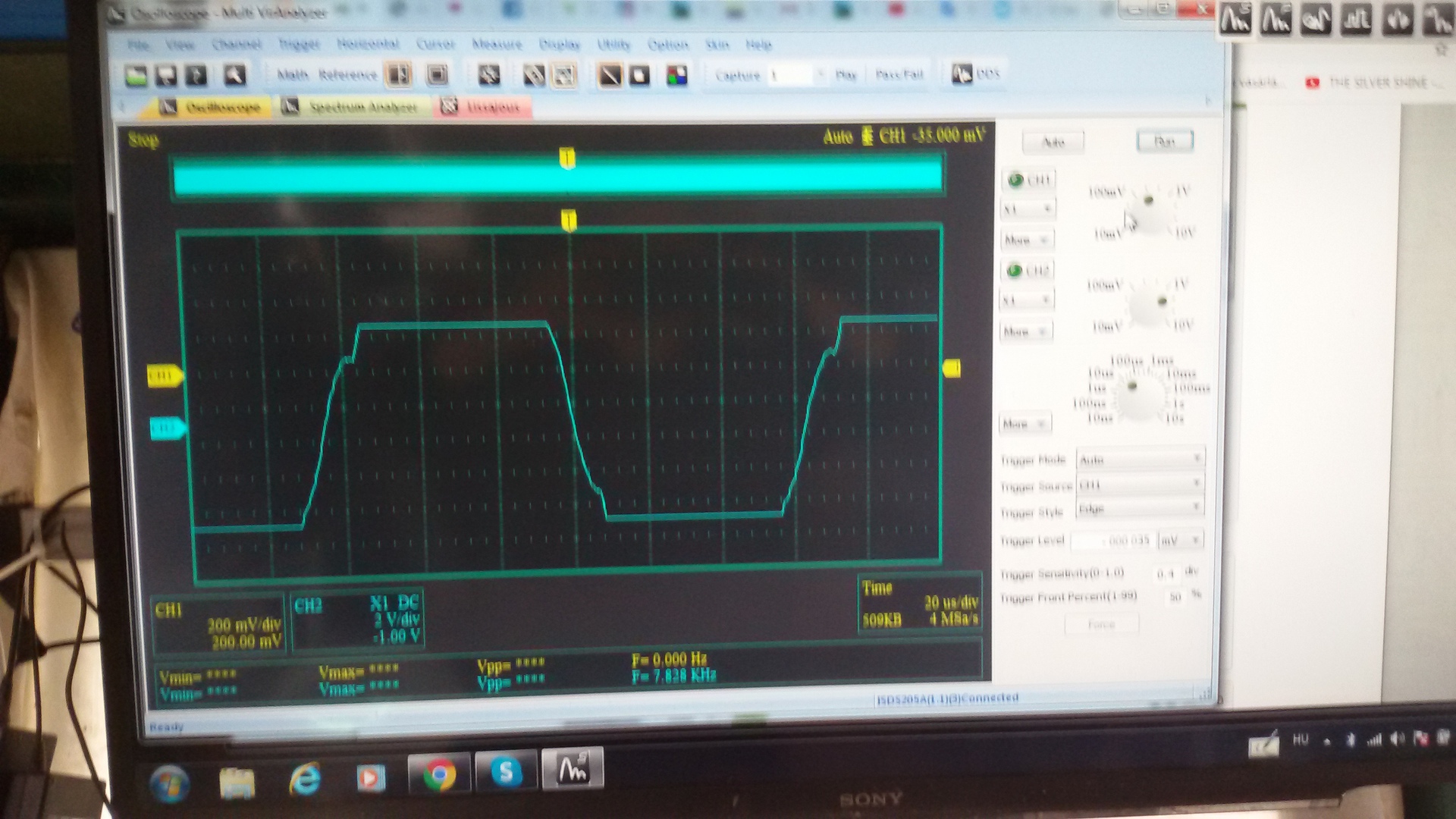Open the Trigger Mode dropdown

[x=1139, y=460]
